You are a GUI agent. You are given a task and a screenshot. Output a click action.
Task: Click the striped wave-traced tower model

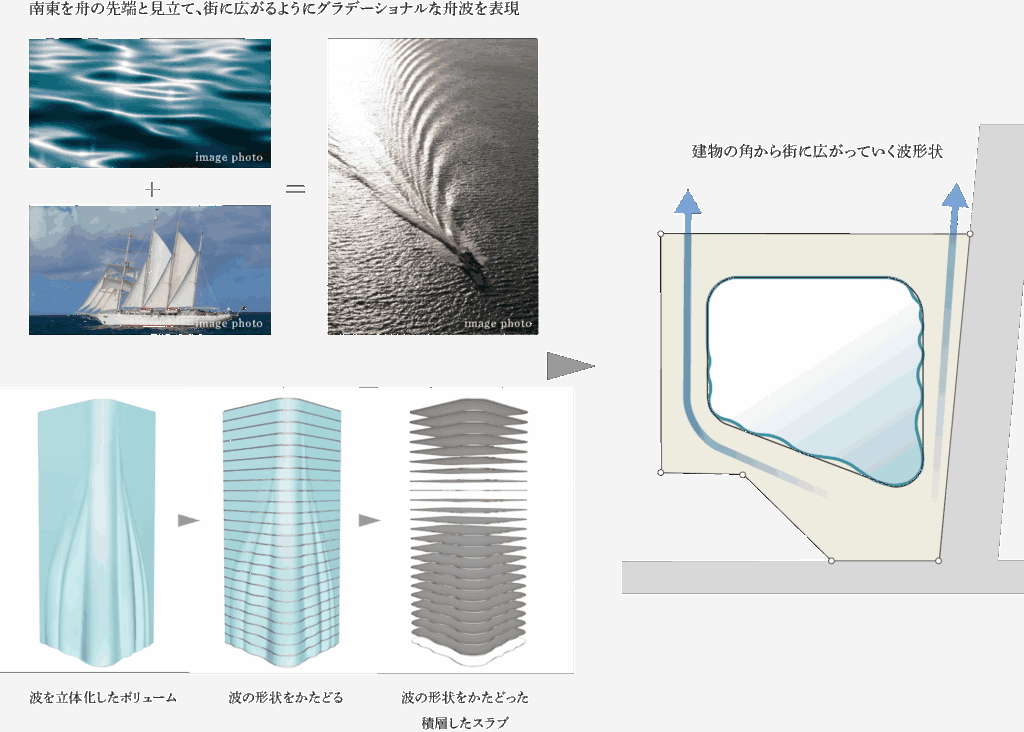tap(281, 533)
